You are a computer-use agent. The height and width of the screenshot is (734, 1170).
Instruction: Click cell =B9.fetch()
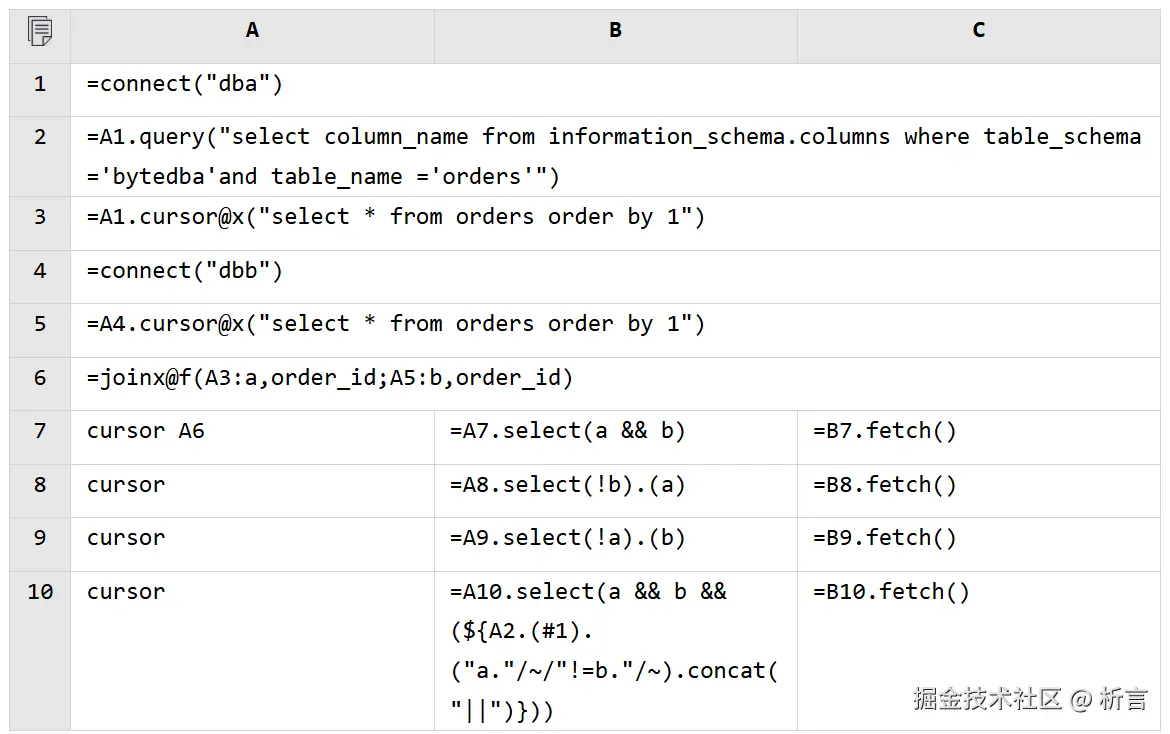[x=884, y=538]
